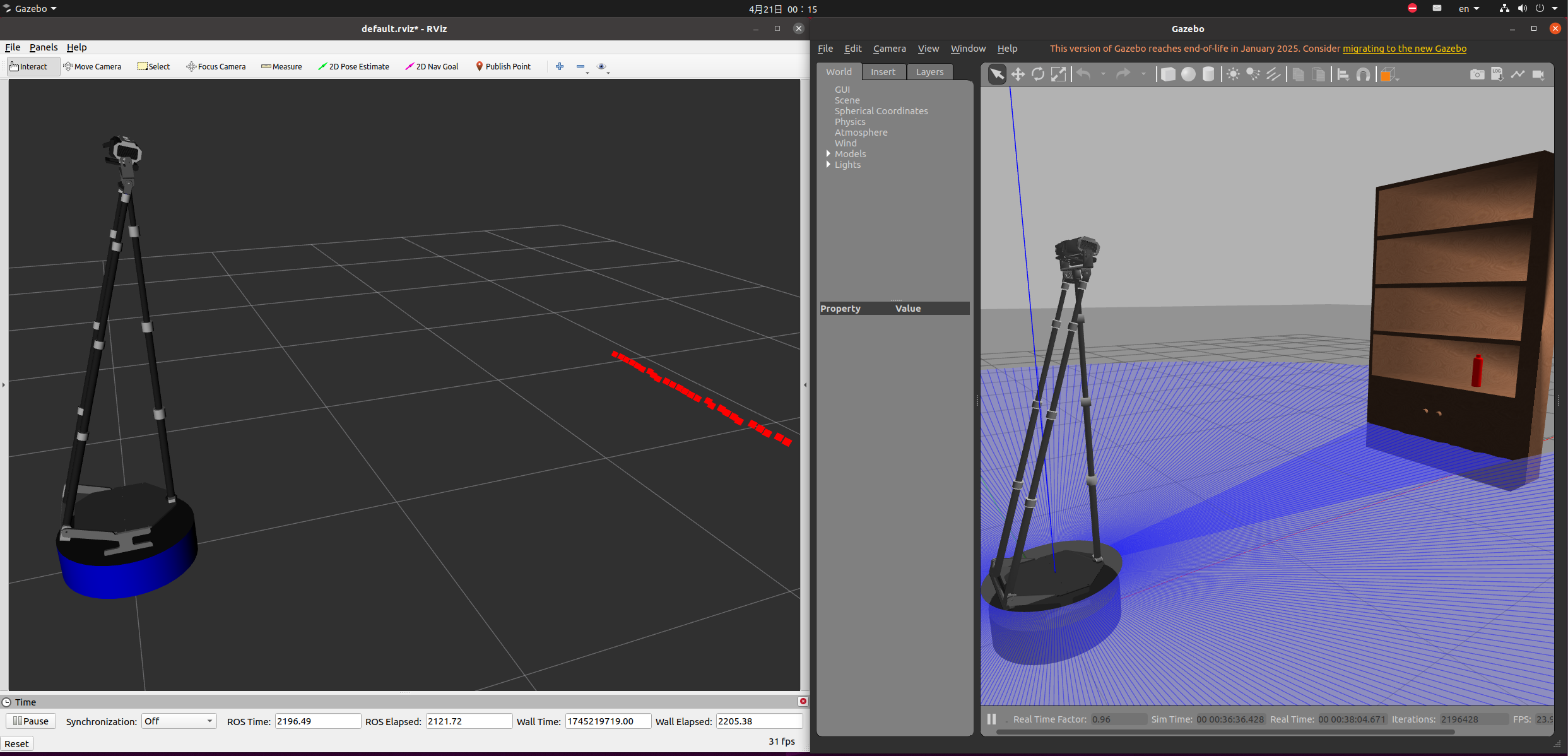Open the plot utility icon in Gazebo

coord(1518,74)
